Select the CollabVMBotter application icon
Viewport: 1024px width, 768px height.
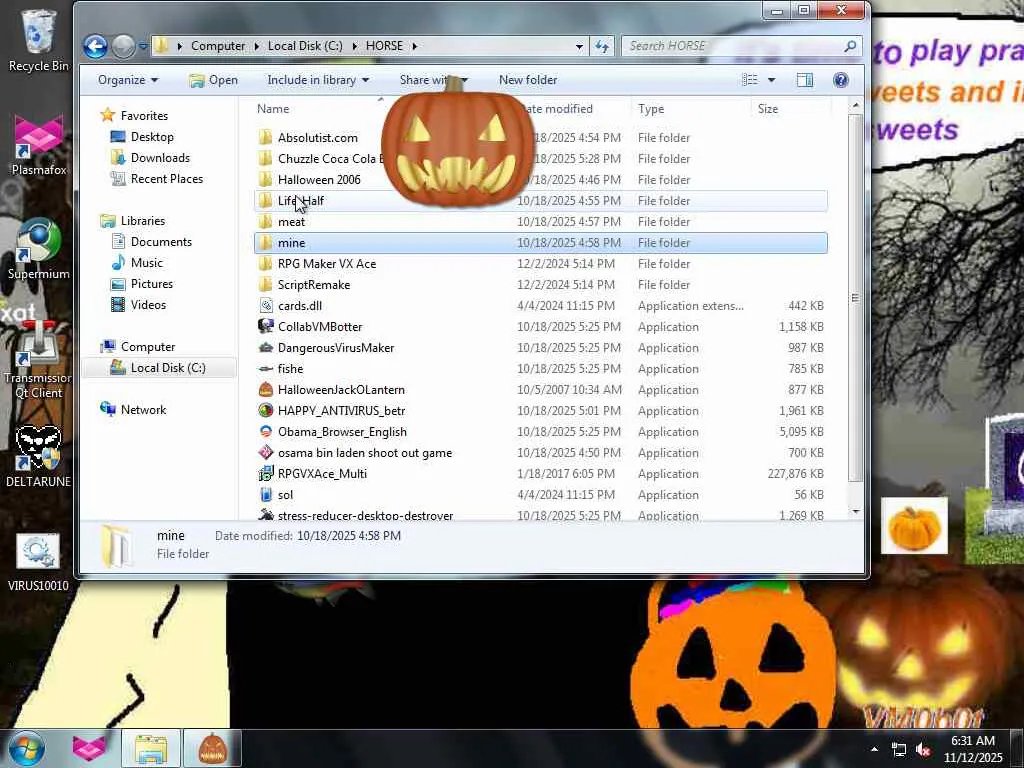(266, 327)
